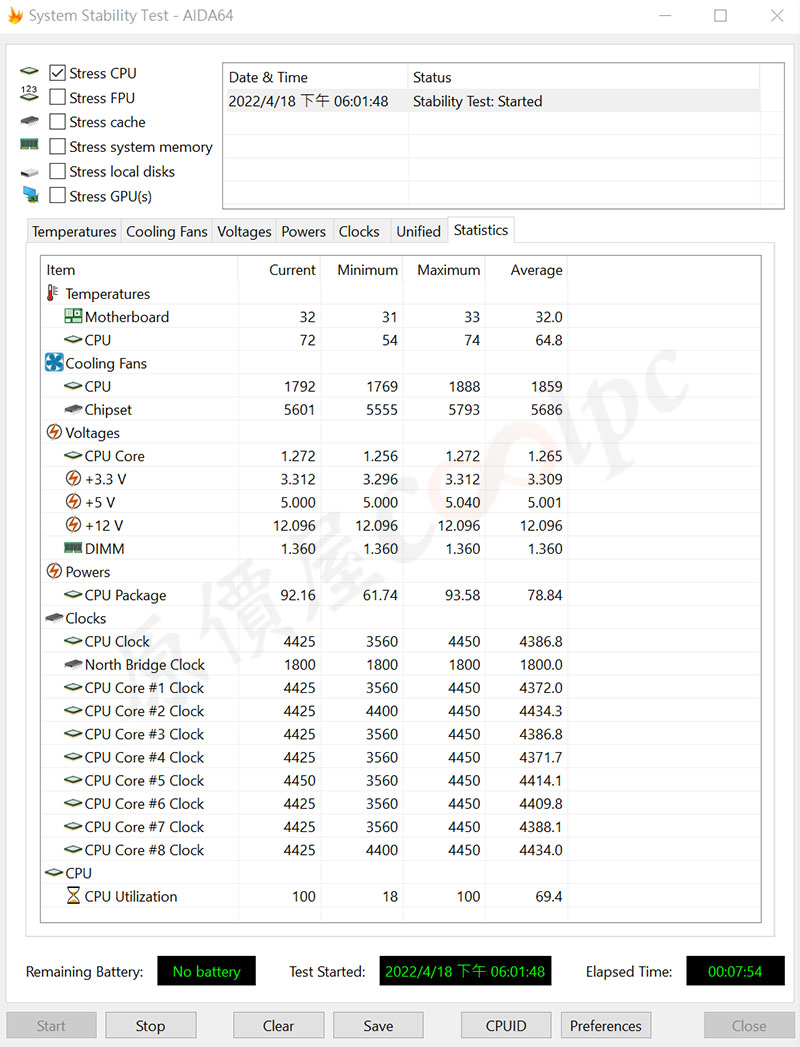Viewport: 800px width, 1047px height.
Task: Click the CPU Utilization row label
Action: tap(131, 896)
